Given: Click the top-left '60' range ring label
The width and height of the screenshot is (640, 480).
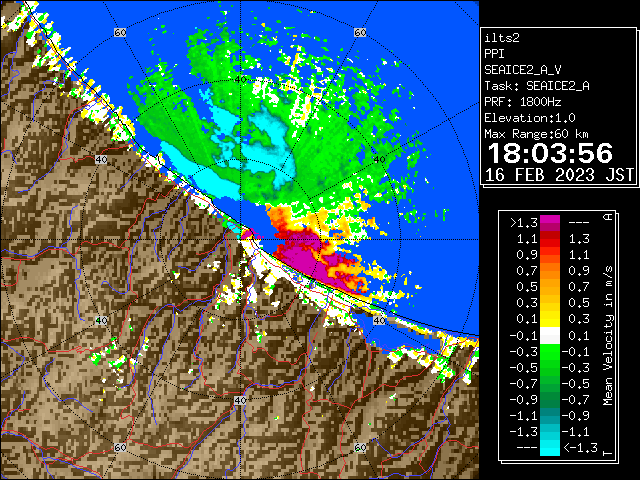Looking at the screenshot, I should (120, 32).
